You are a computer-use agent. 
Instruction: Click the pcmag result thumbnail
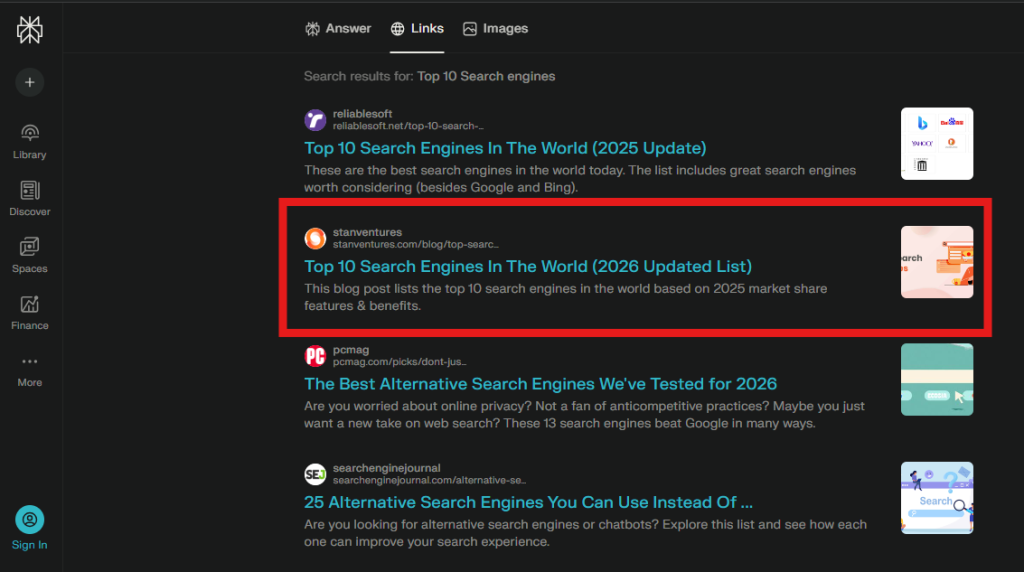(936, 380)
